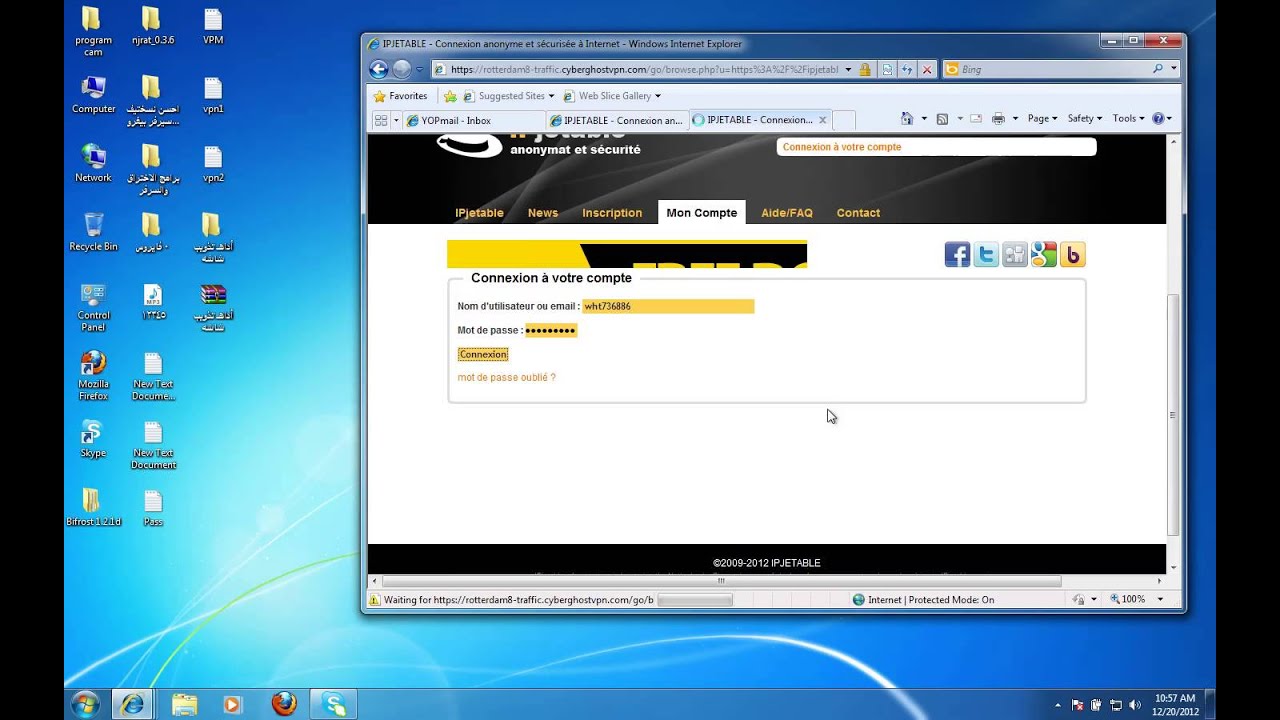Click the Firefox taskbar icon
Image resolution: width=1280 pixels, height=720 pixels.
pyautogui.click(x=283, y=704)
